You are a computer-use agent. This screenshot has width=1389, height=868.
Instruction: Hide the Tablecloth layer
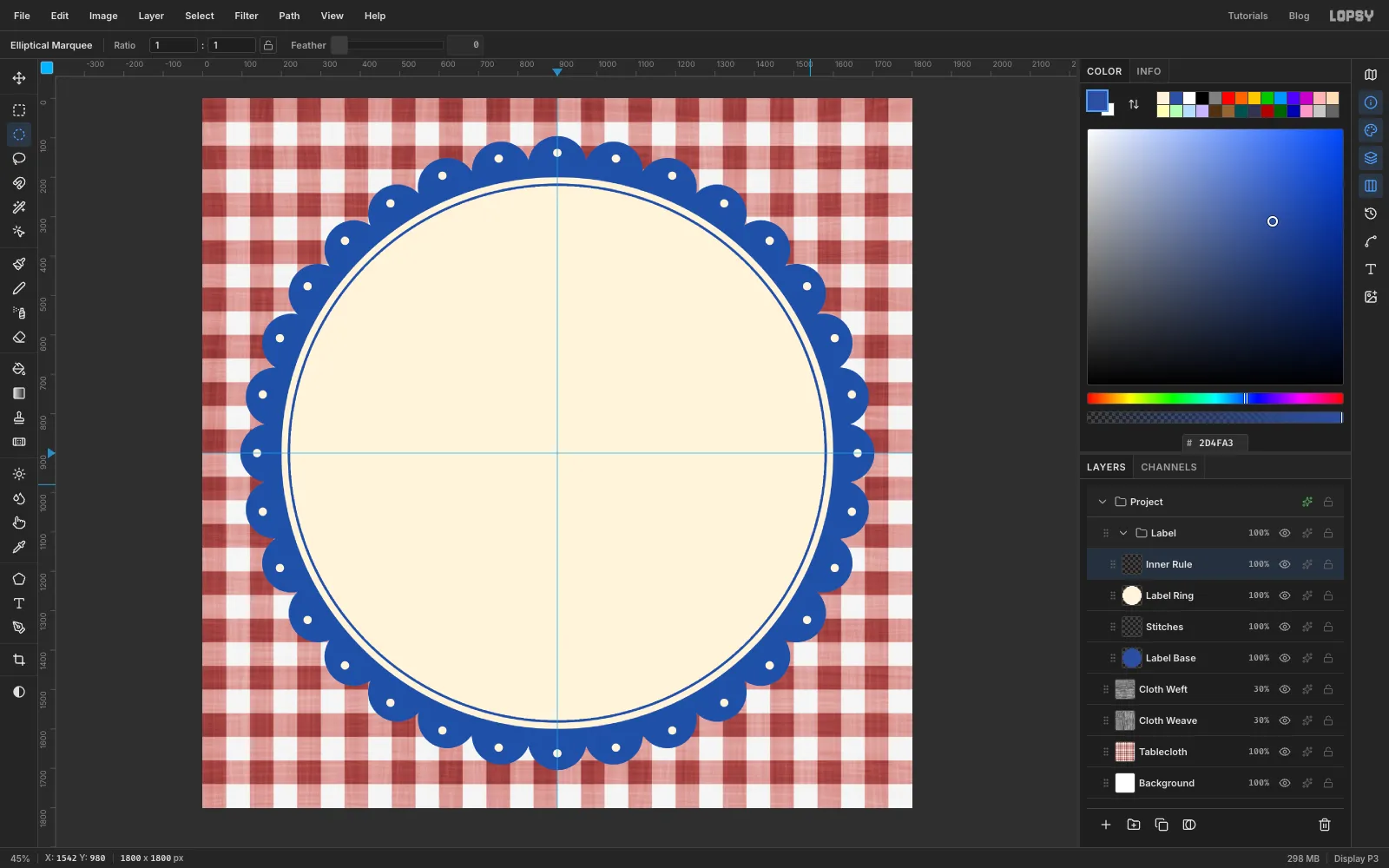[x=1285, y=752]
